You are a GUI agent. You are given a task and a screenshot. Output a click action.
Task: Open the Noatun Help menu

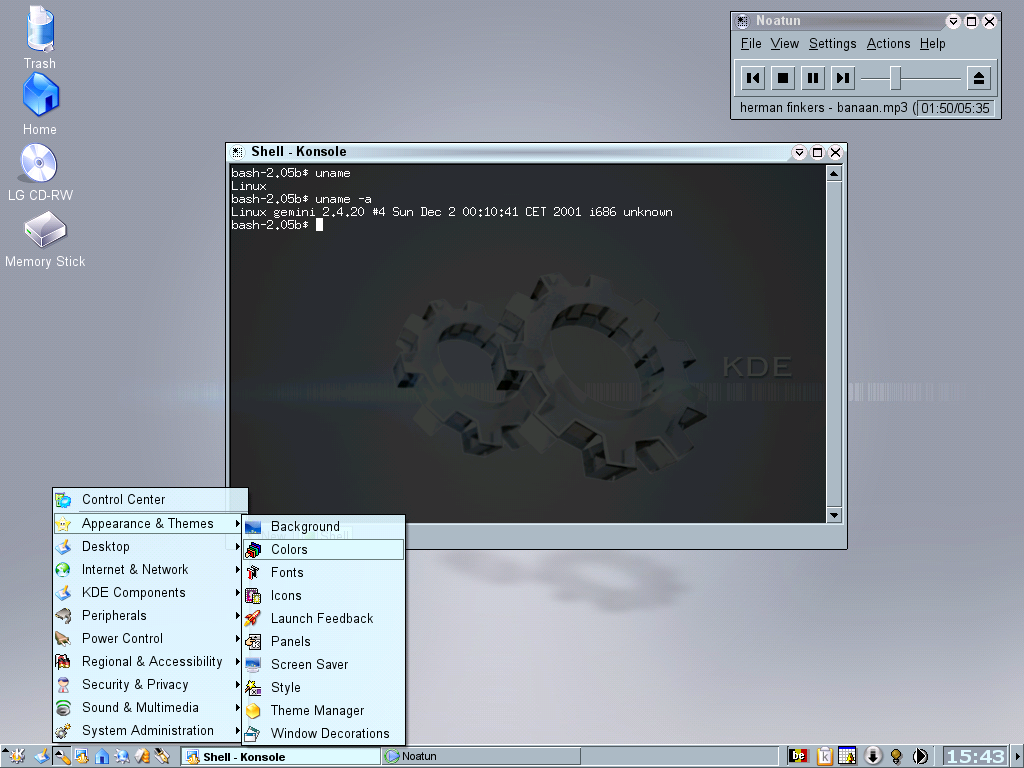[933, 44]
